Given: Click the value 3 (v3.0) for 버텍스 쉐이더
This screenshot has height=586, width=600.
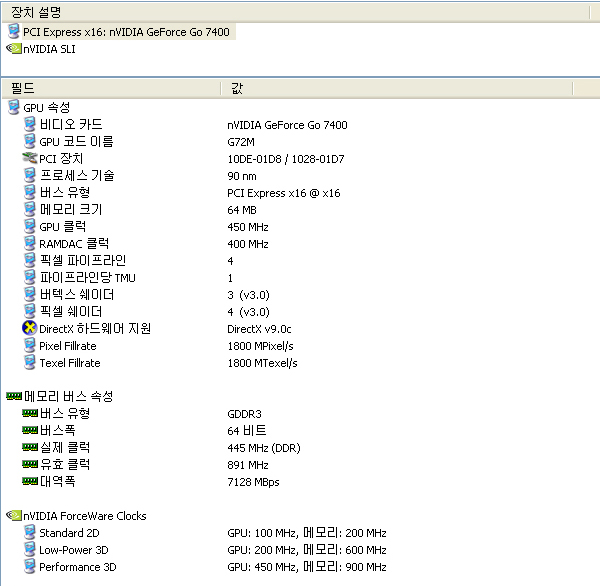Looking at the screenshot, I should [x=248, y=295].
